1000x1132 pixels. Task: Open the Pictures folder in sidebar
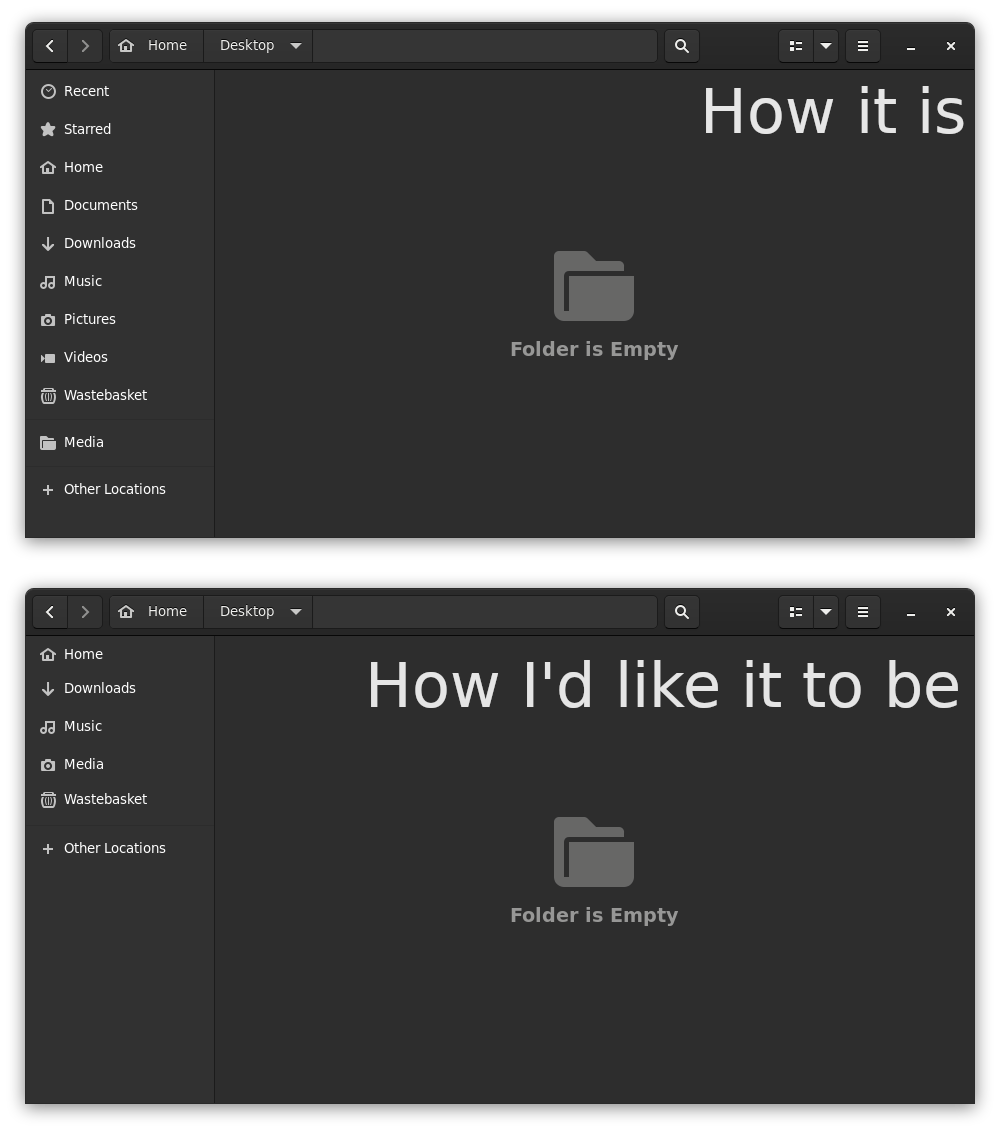point(120,319)
